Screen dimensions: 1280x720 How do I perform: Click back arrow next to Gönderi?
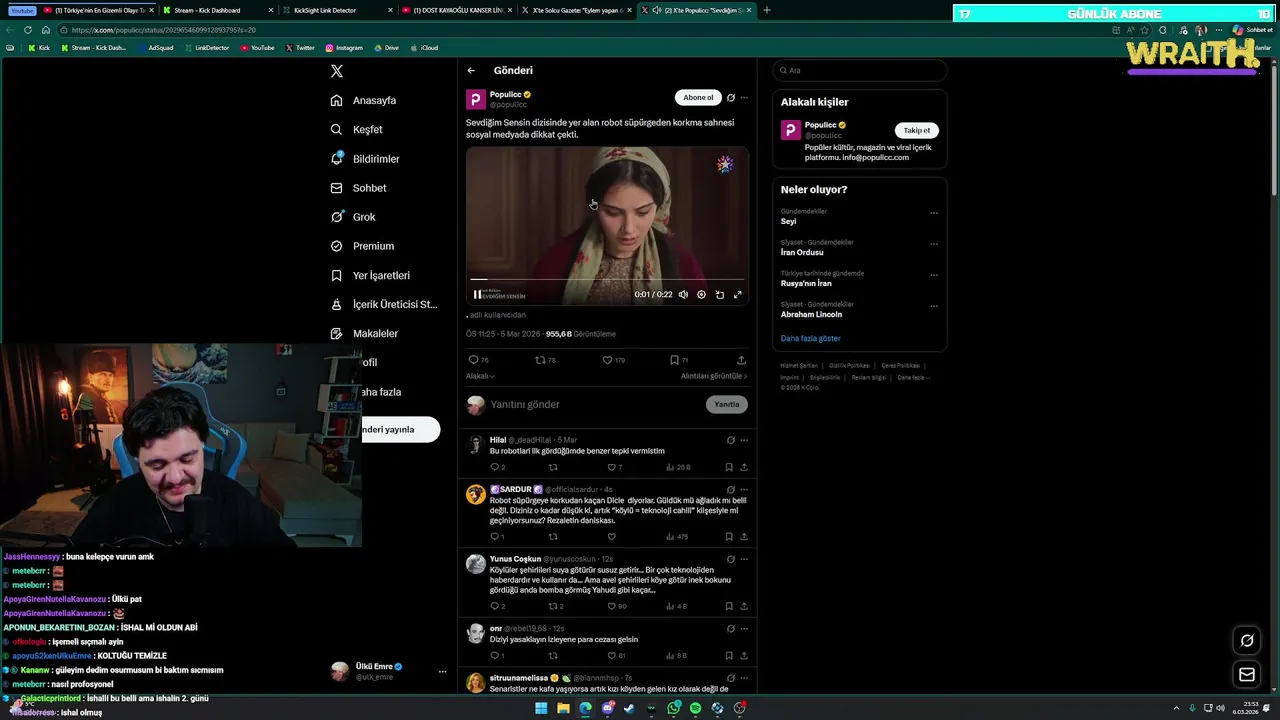point(471,71)
